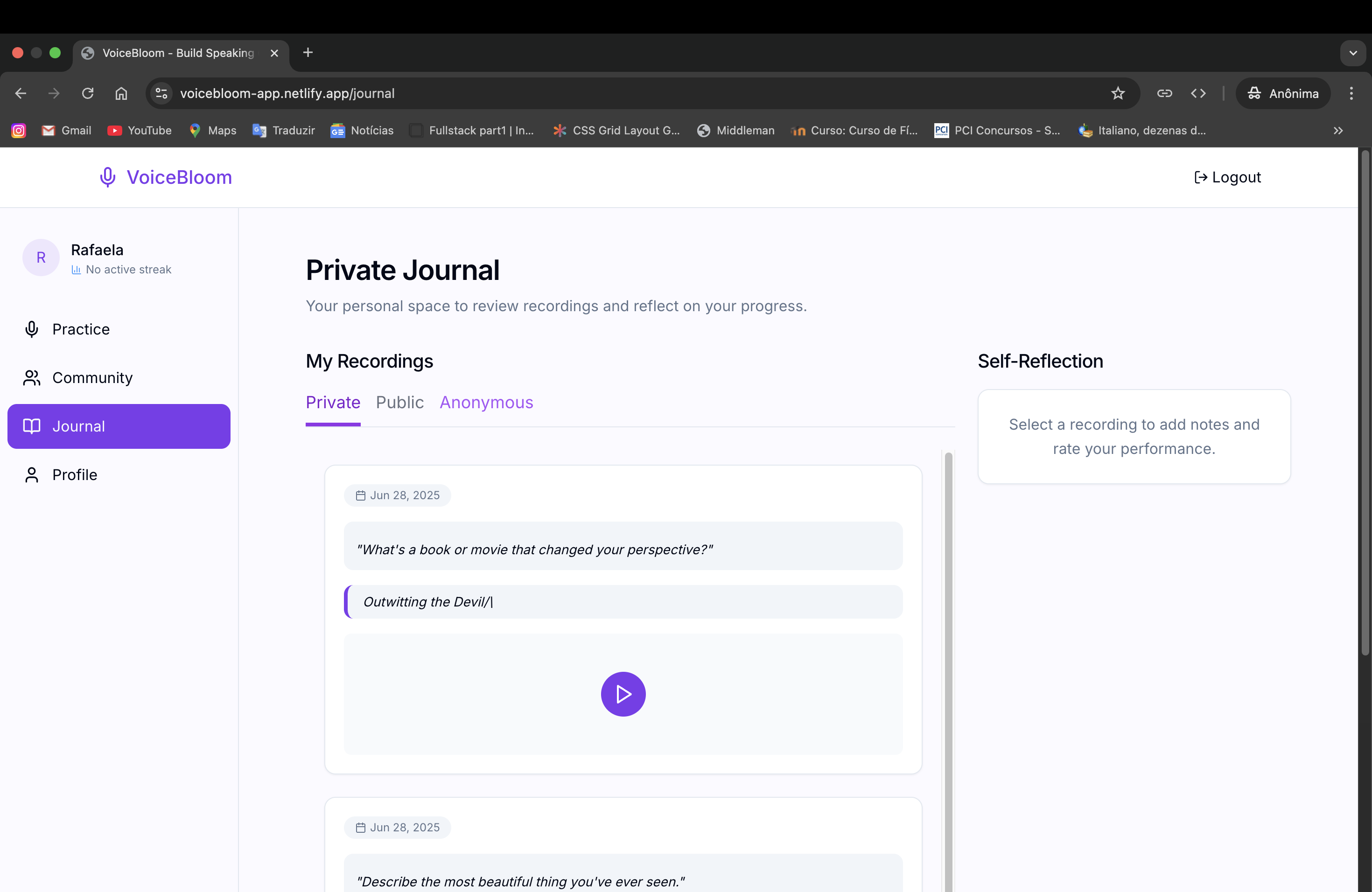Reload the page using the refresh icon
The height and width of the screenshot is (892, 1372).
[88, 93]
